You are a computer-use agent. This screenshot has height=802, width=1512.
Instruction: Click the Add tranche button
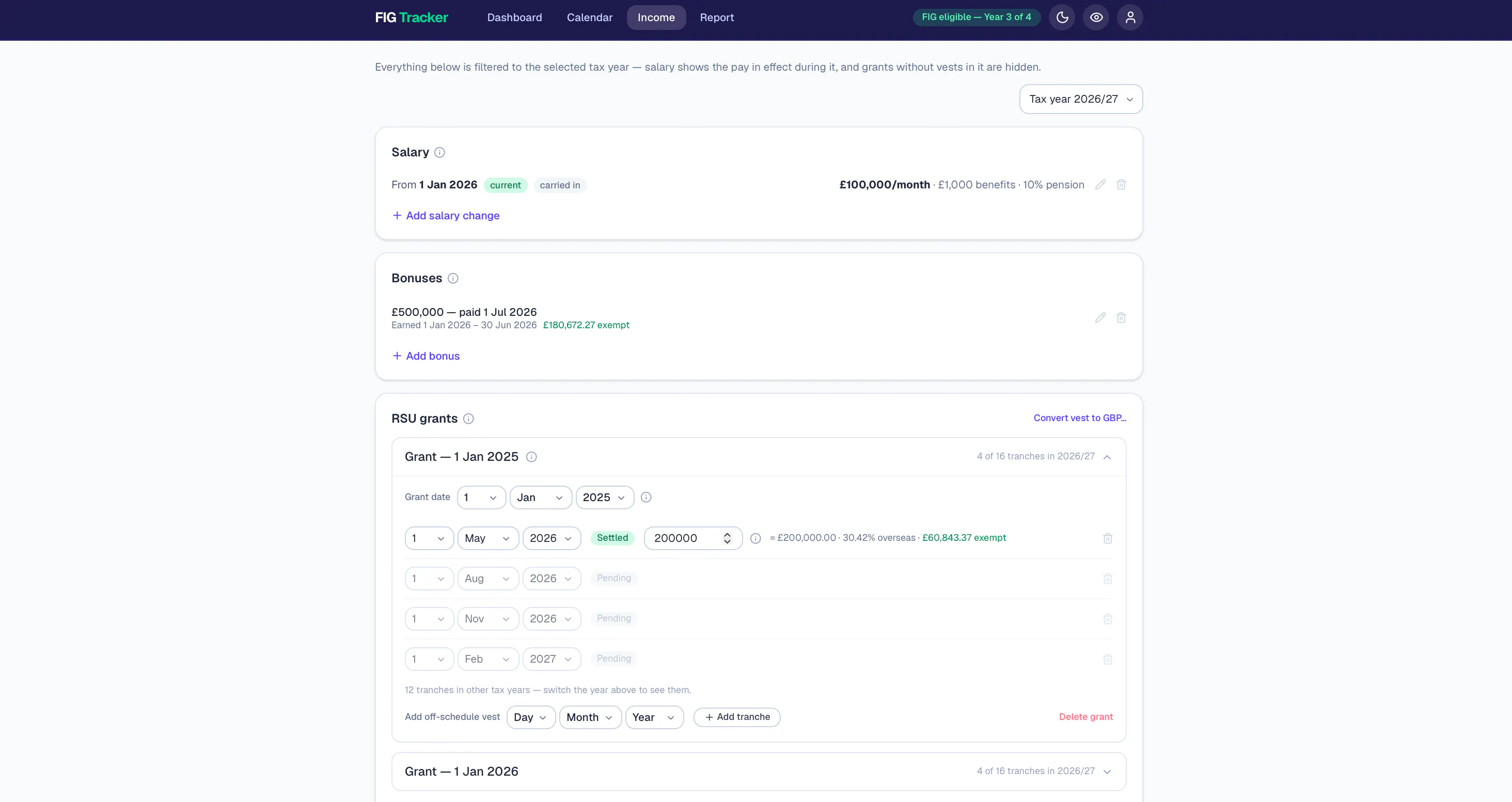736,717
